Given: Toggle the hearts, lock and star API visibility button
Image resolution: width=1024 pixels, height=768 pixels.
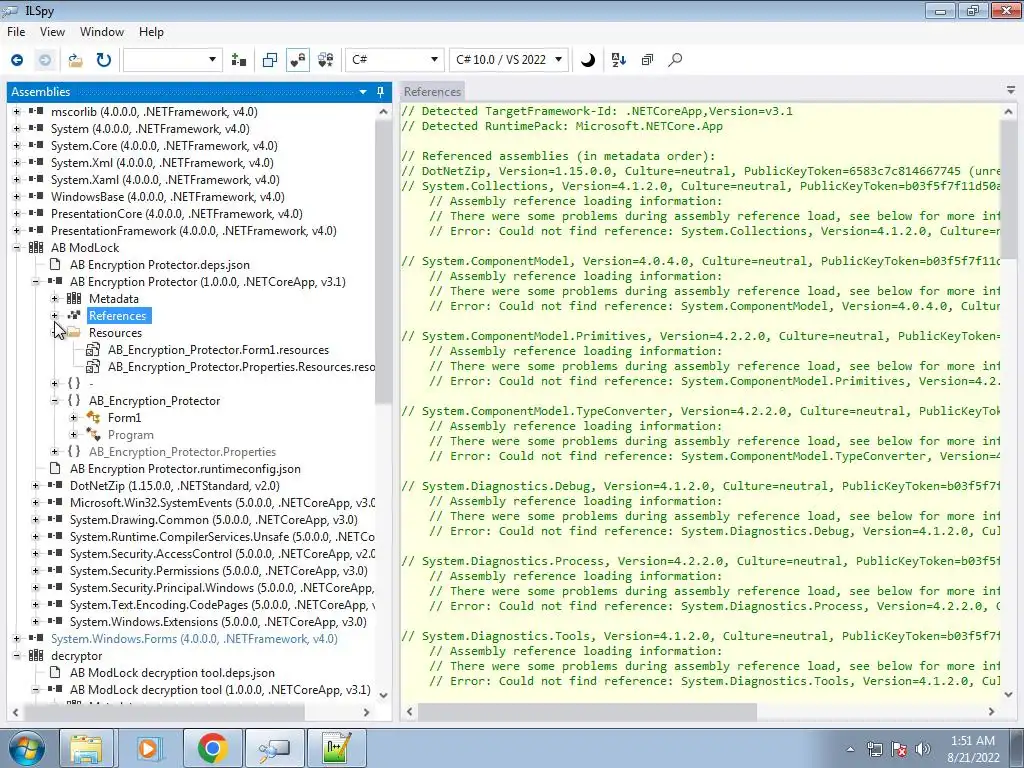Looking at the screenshot, I should point(326,60).
